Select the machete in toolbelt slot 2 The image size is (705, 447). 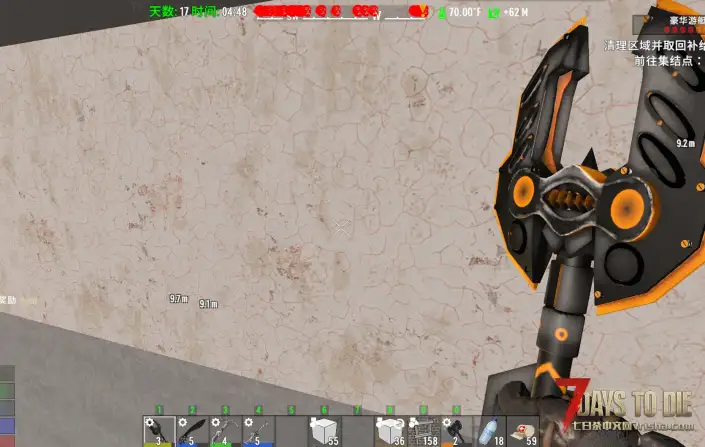tap(192, 431)
